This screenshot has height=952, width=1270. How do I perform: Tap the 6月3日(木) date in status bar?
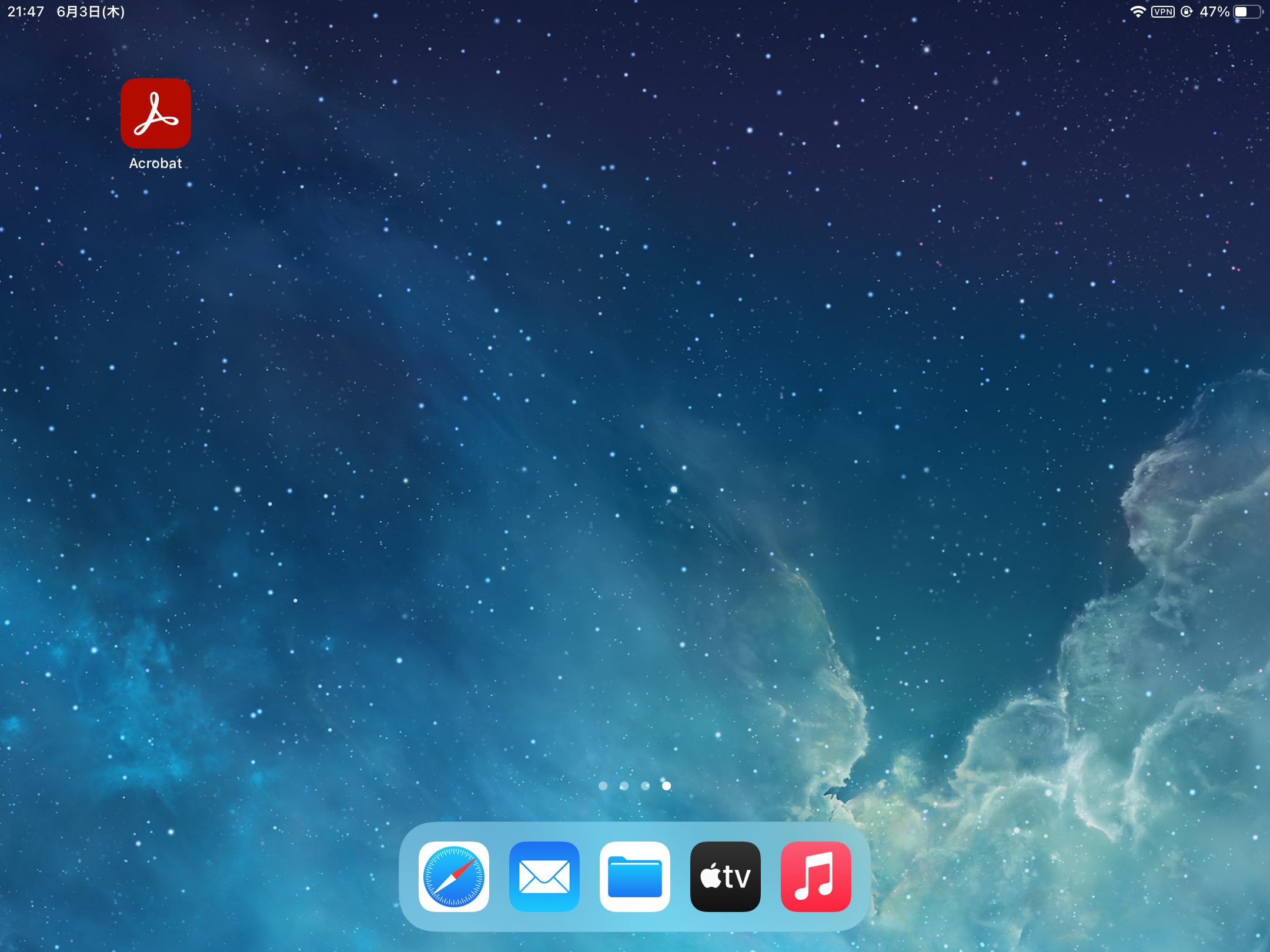[x=91, y=12]
